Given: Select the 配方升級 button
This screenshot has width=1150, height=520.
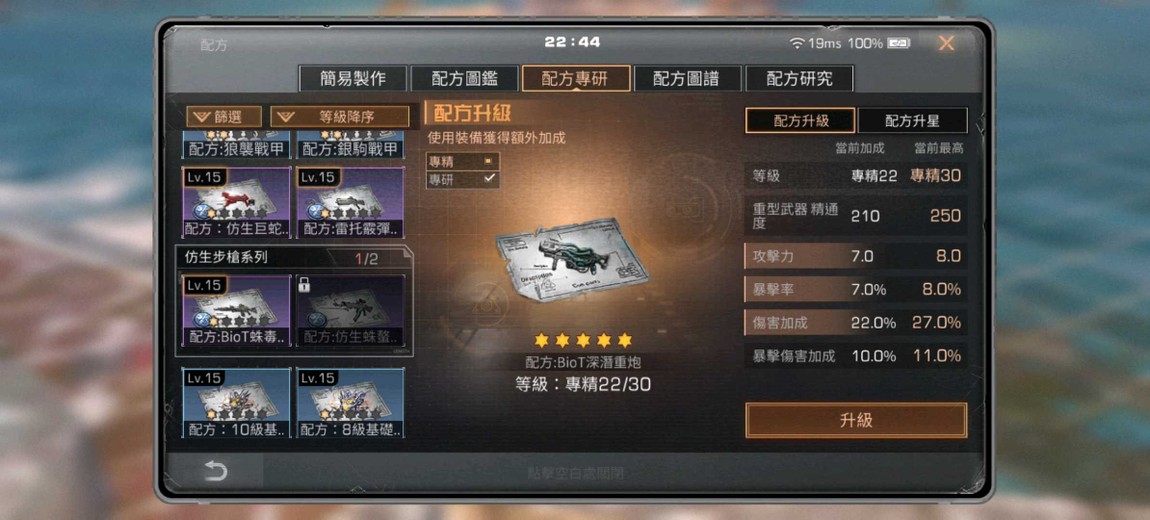Looking at the screenshot, I should [x=800, y=120].
